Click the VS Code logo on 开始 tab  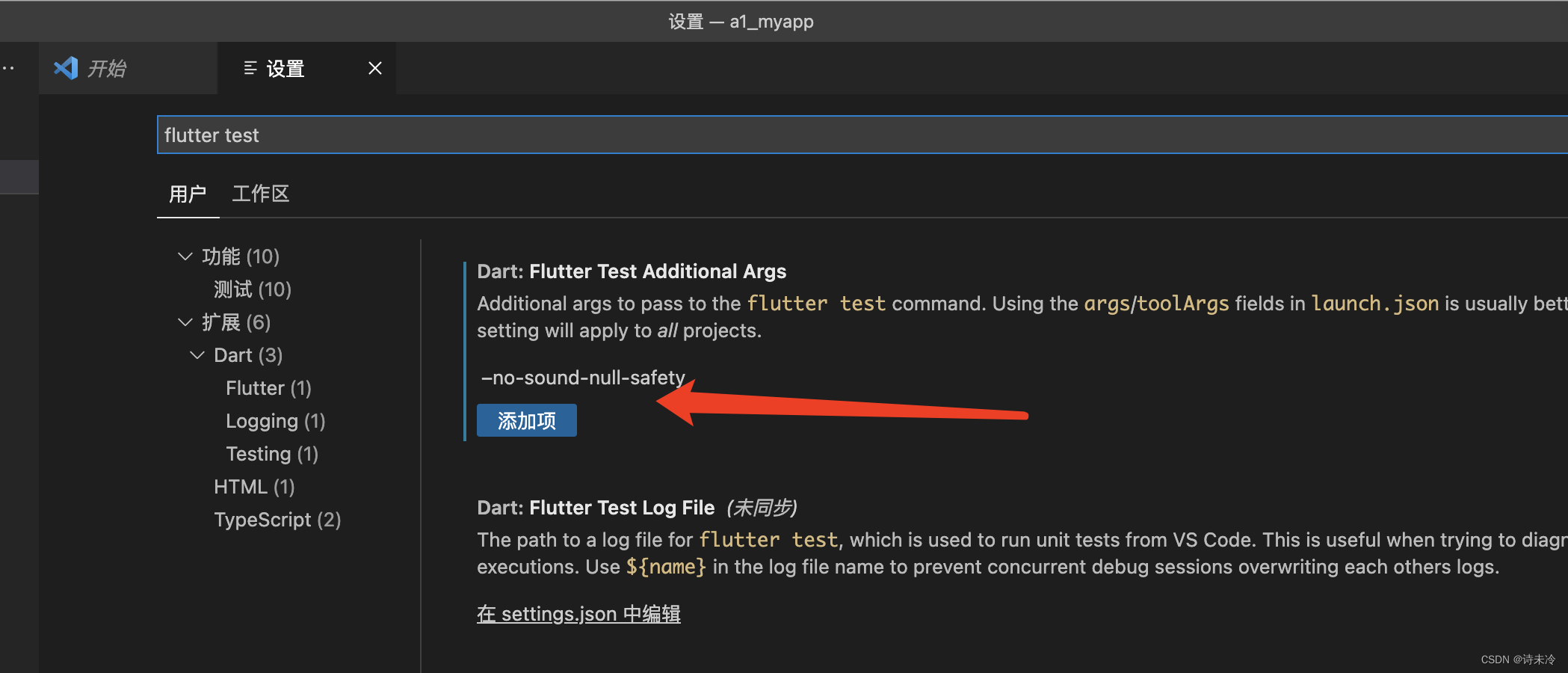(66, 68)
